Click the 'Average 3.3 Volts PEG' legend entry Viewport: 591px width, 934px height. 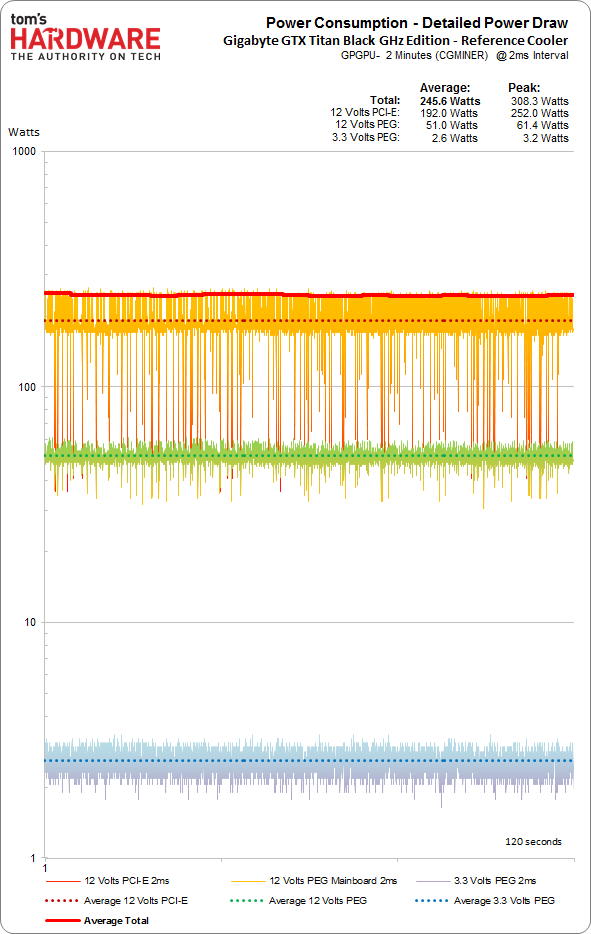[x=485, y=901]
